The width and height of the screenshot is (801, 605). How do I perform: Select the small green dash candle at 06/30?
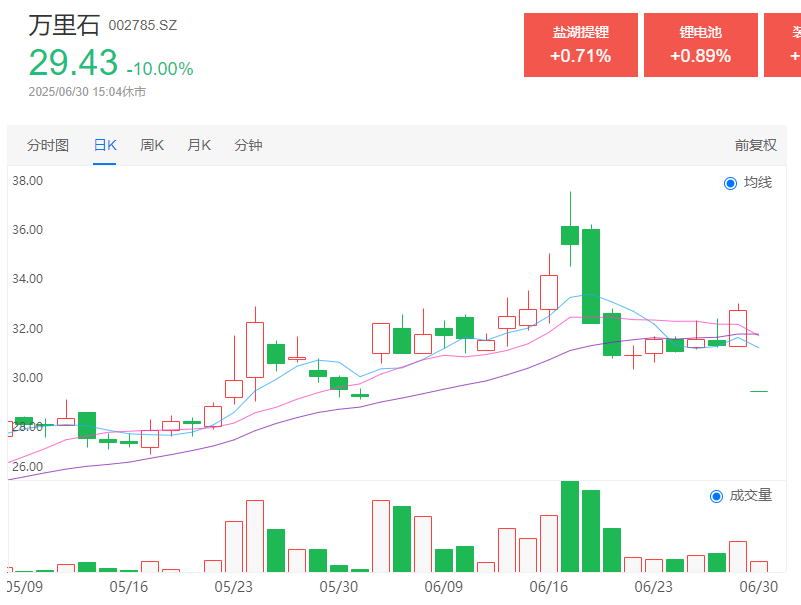point(759,391)
